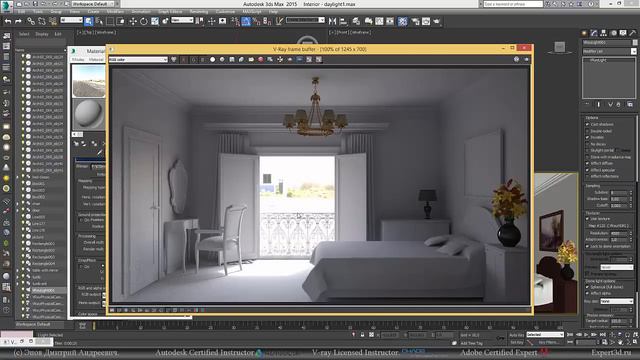This screenshot has height=360, width=640.
Task: Open Customize menu
Action: click(225, 12)
